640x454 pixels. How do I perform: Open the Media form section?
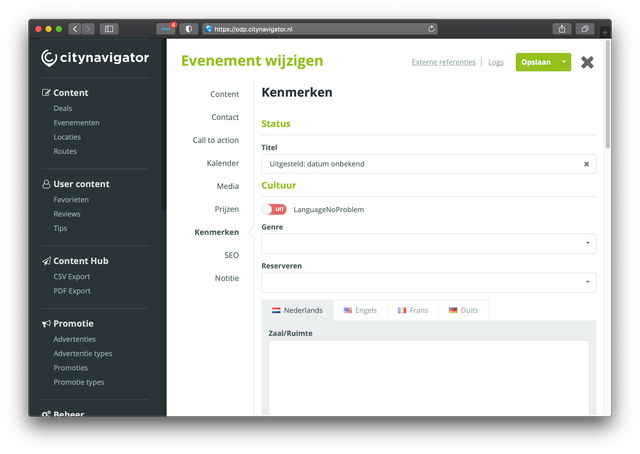[228, 186]
